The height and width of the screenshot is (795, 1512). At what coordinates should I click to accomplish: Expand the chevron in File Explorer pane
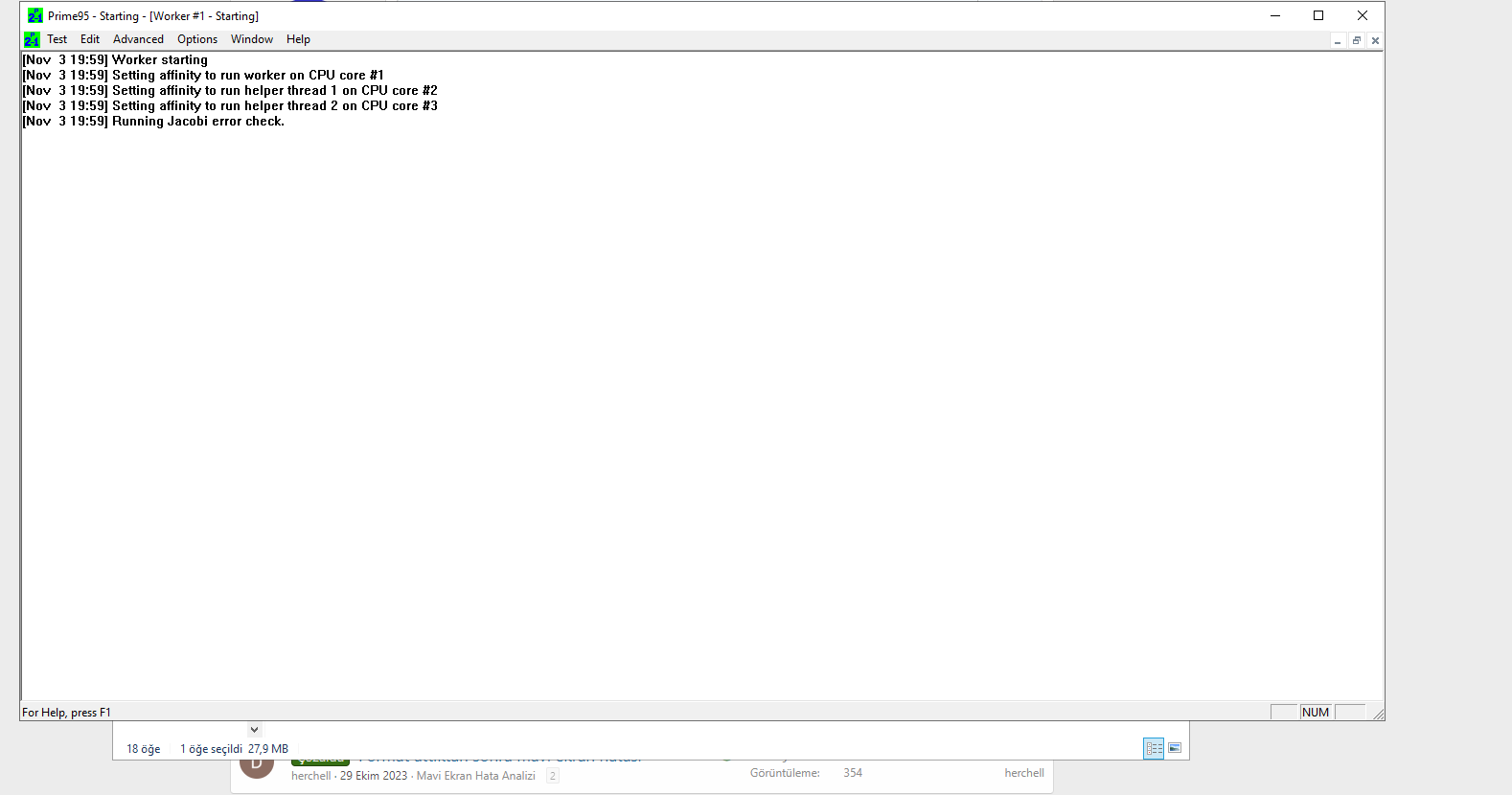254,729
